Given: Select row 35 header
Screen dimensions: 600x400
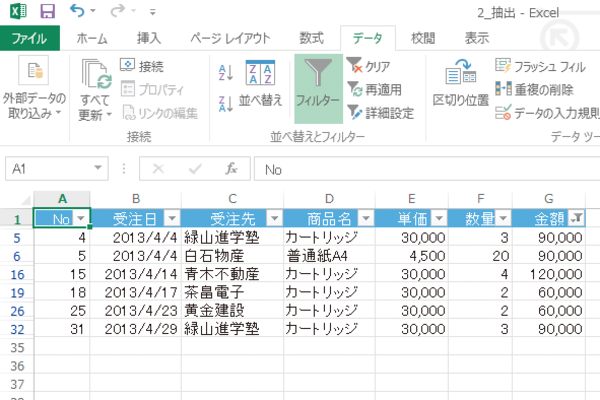Looking at the screenshot, I should pos(17,348).
